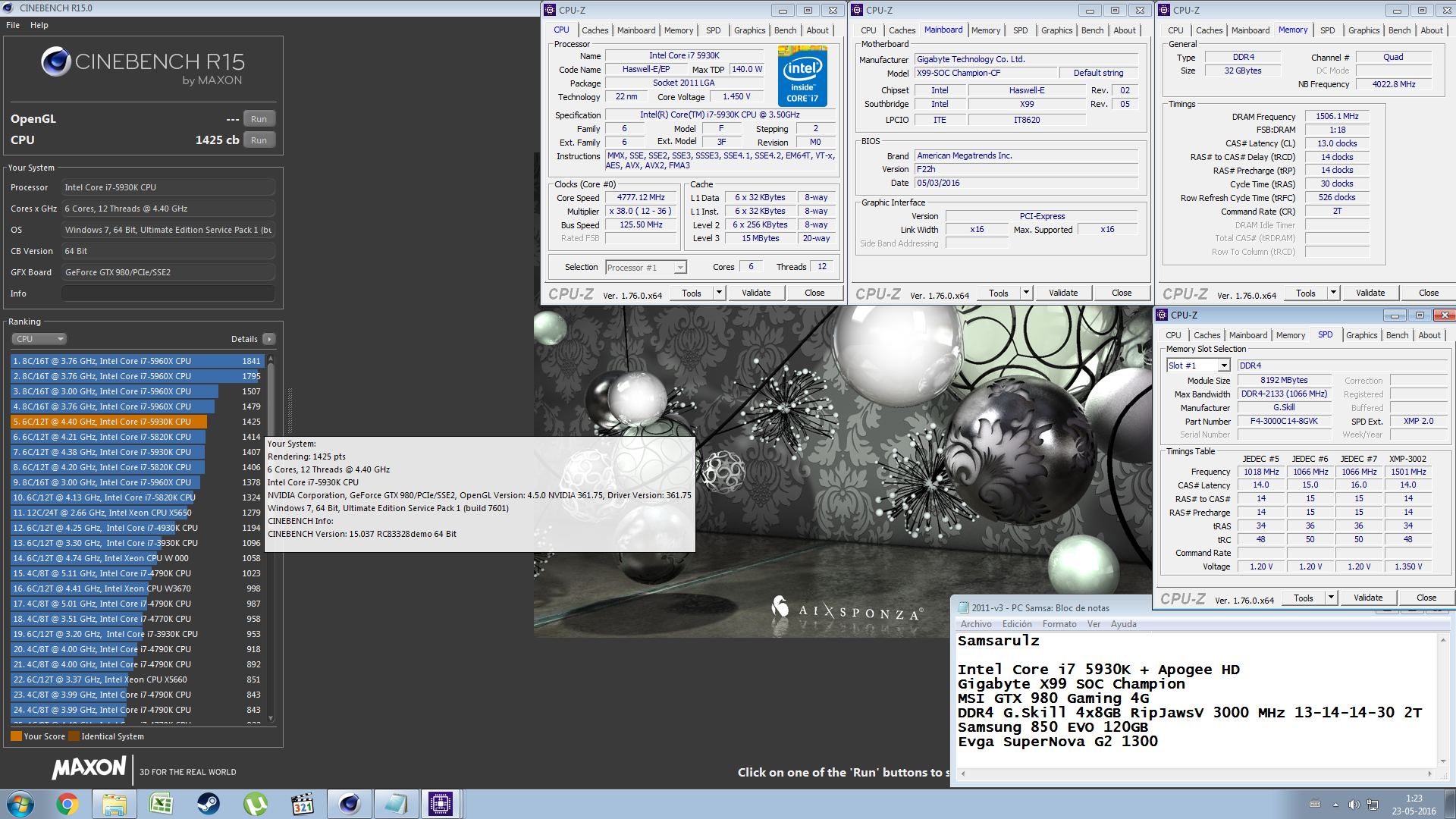
Task: Select ranking row 11 Xeon X5650
Action: coord(136,513)
